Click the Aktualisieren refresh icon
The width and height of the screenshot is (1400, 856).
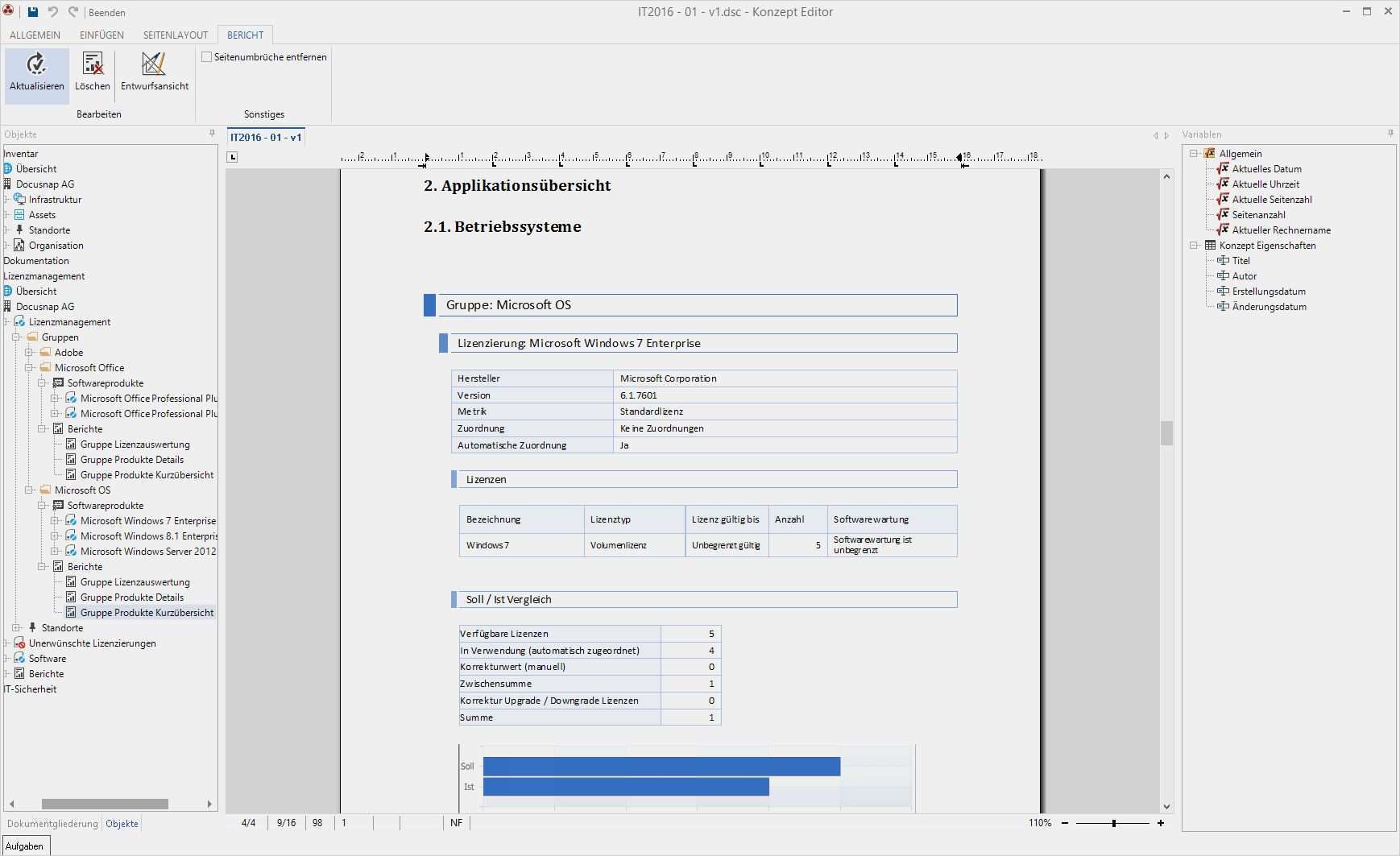(x=36, y=64)
